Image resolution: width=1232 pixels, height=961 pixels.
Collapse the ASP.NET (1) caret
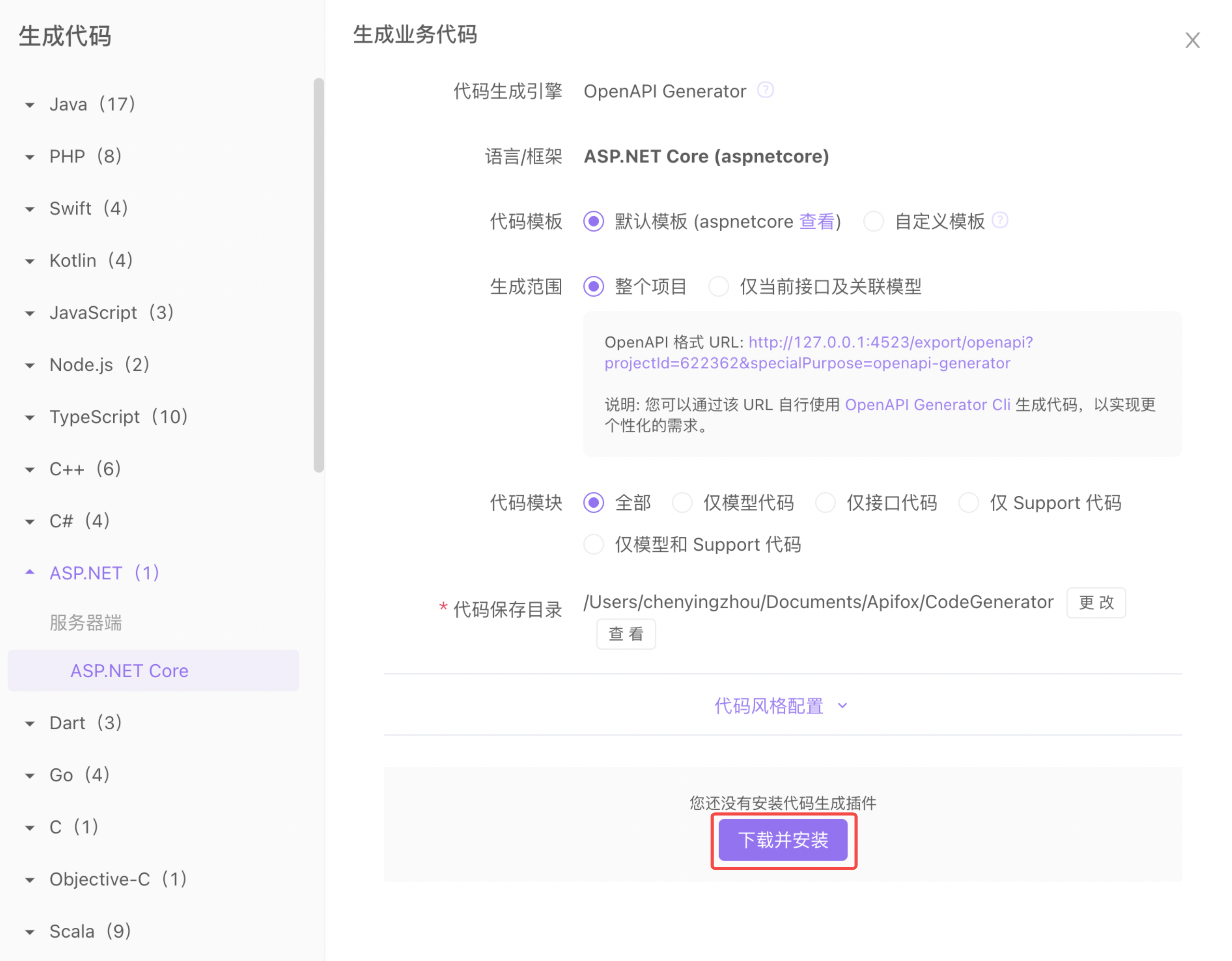click(x=30, y=573)
